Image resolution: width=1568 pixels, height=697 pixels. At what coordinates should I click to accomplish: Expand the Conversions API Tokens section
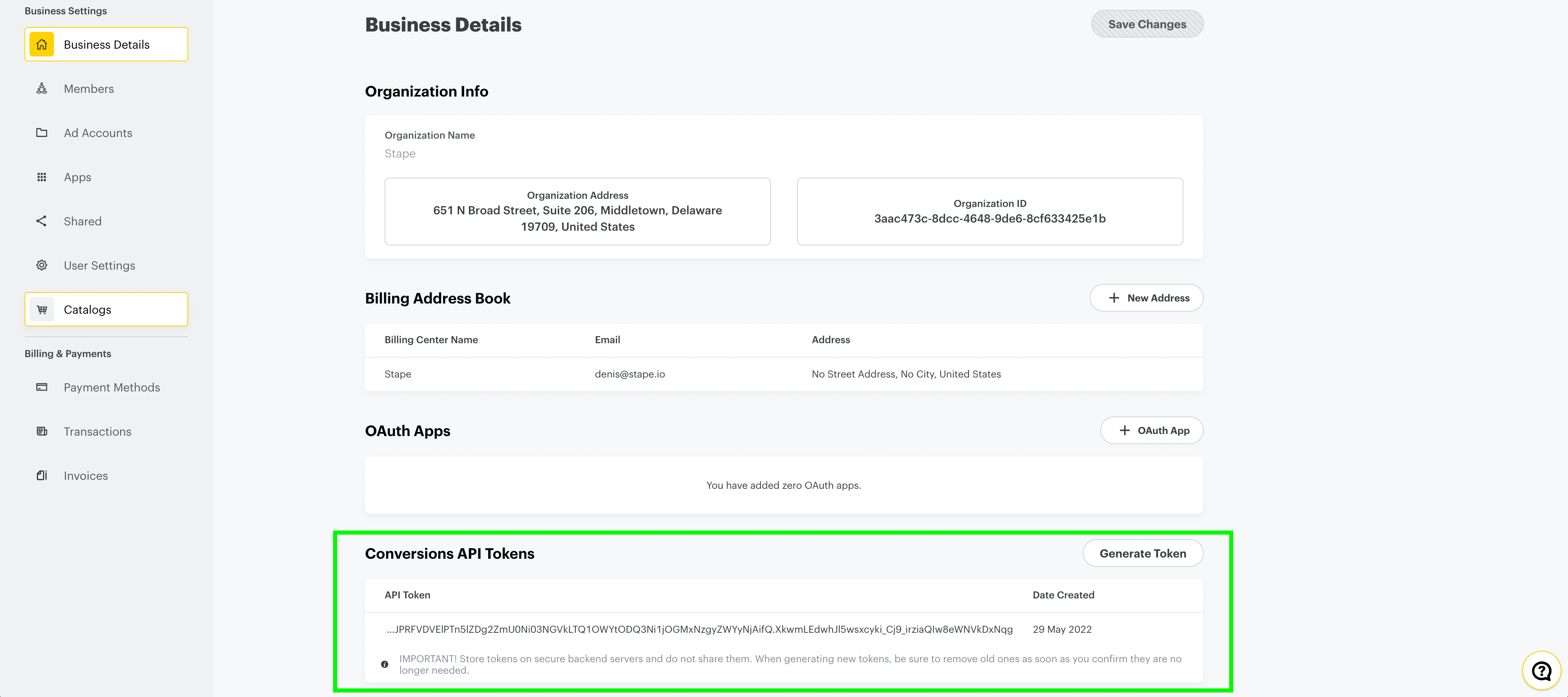point(449,552)
